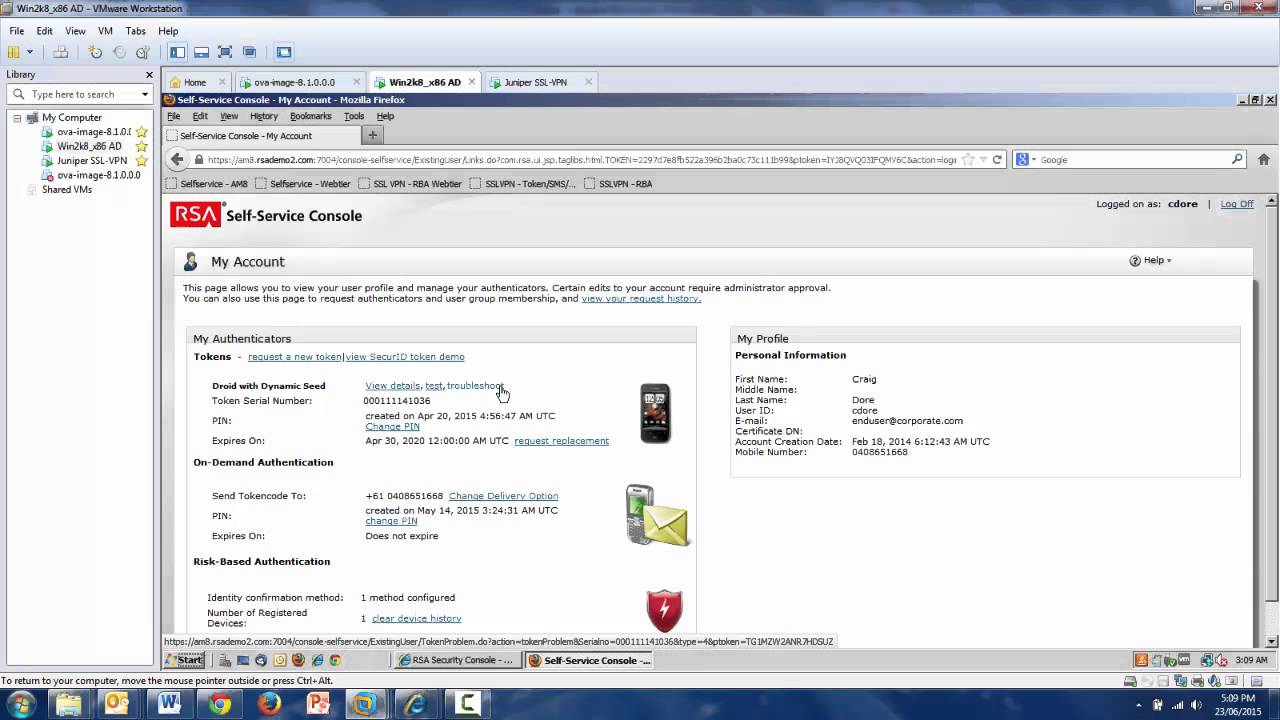
Task: Select Juniper SSL-VPN in the library tree
Action: coord(92,160)
